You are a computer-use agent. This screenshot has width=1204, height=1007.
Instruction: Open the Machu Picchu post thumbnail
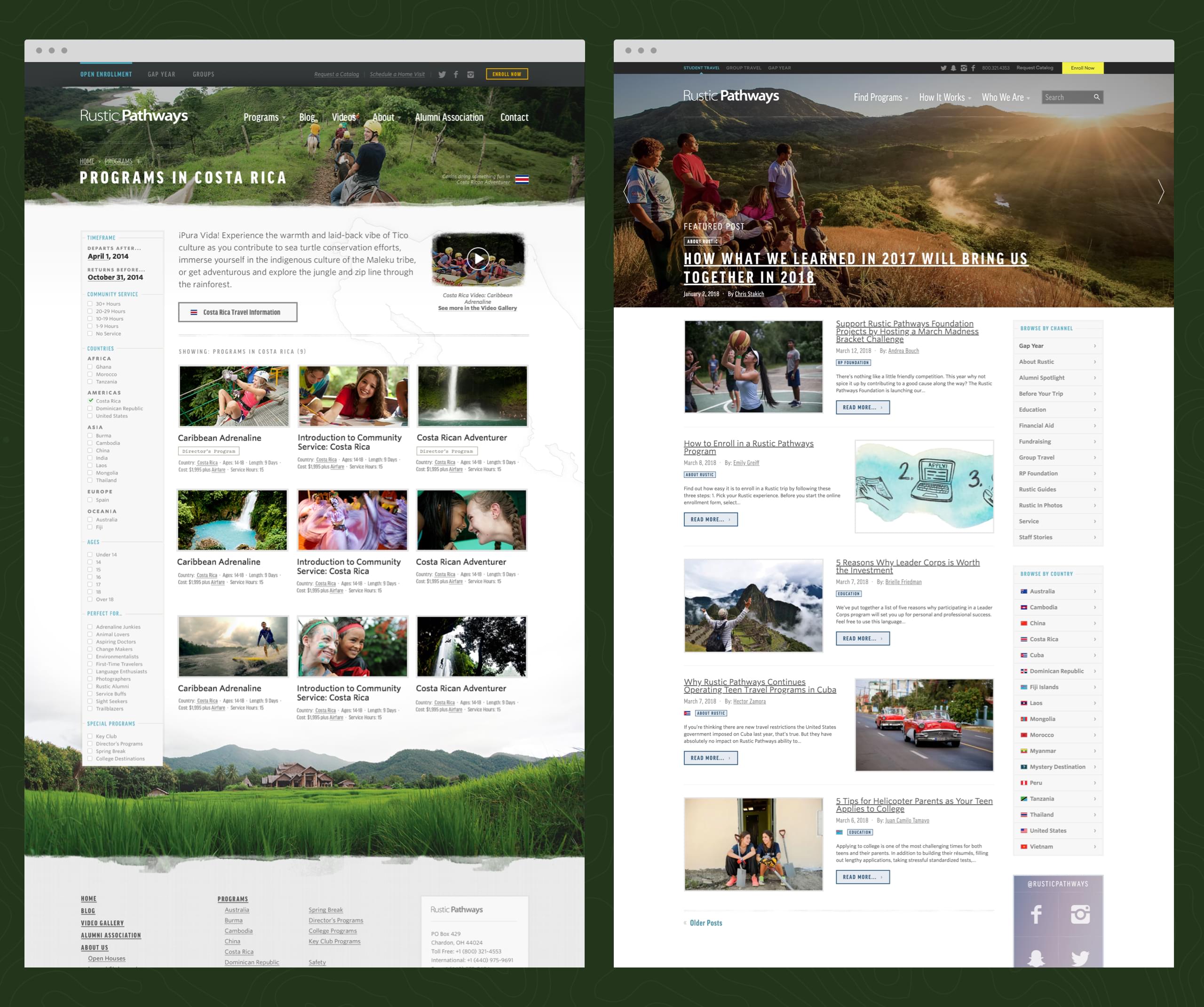pyautogui.click(x=753, y=606)
